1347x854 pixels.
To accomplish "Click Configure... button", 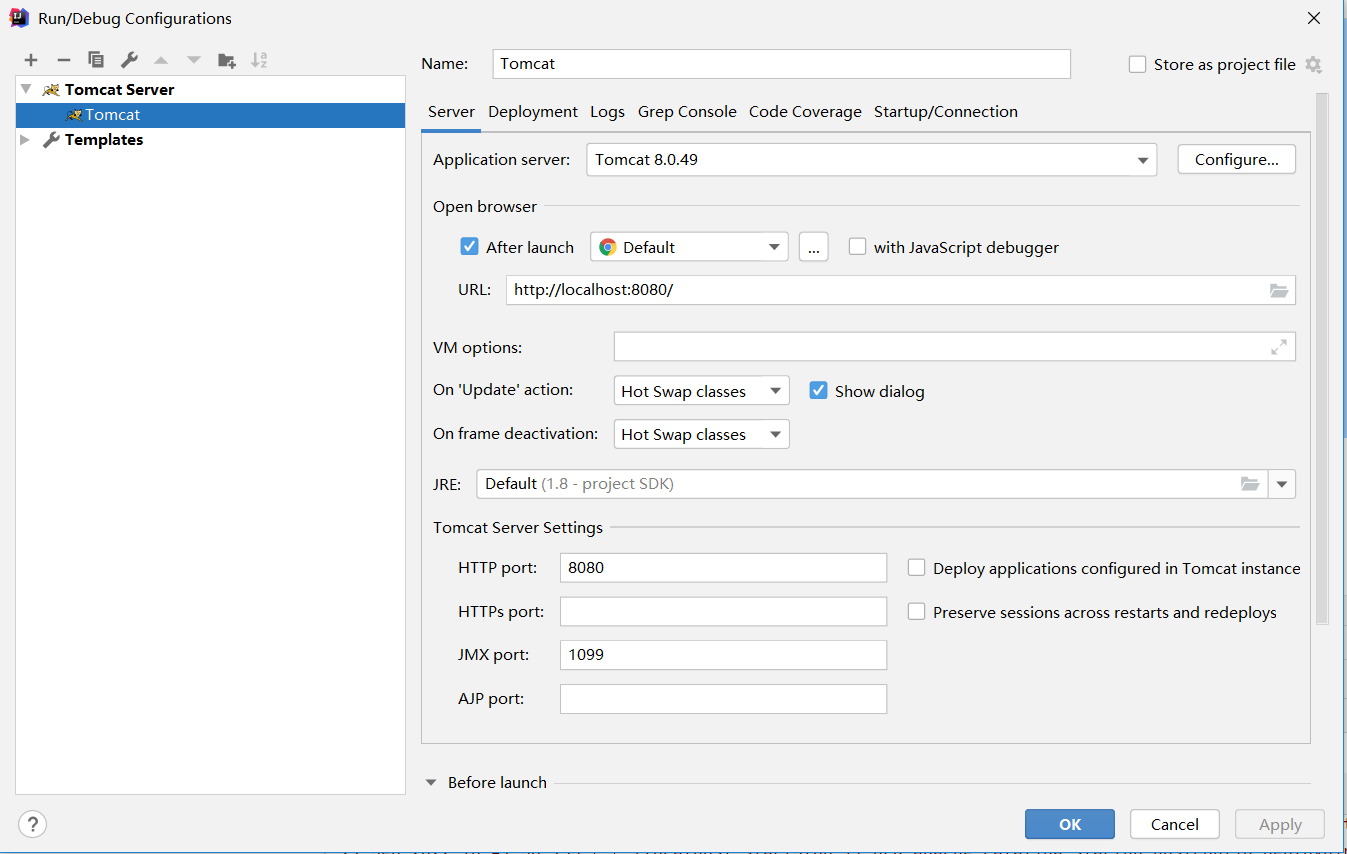I will 1237,160.
